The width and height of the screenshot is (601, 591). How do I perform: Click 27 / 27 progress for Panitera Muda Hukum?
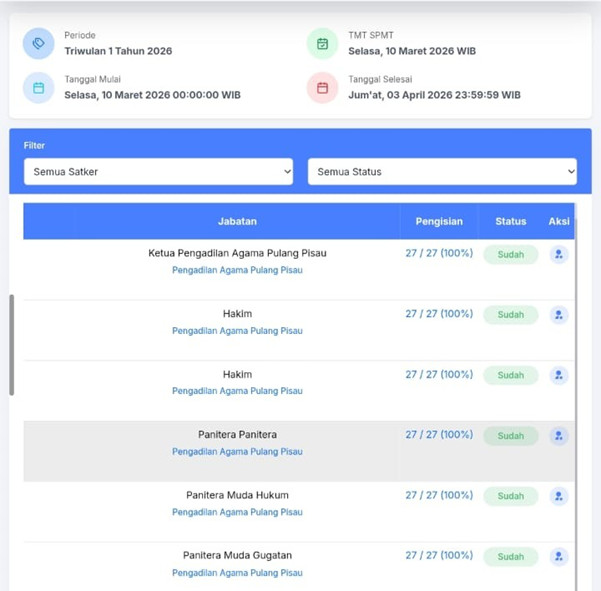438,495
